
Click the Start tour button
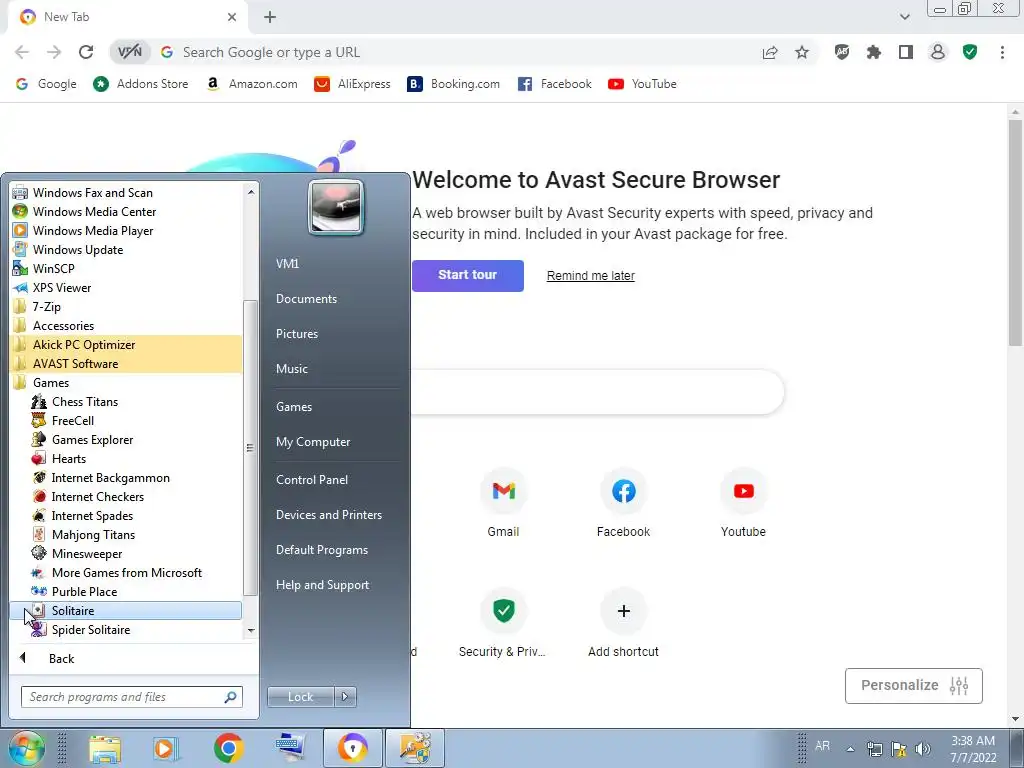pos(468,276)
